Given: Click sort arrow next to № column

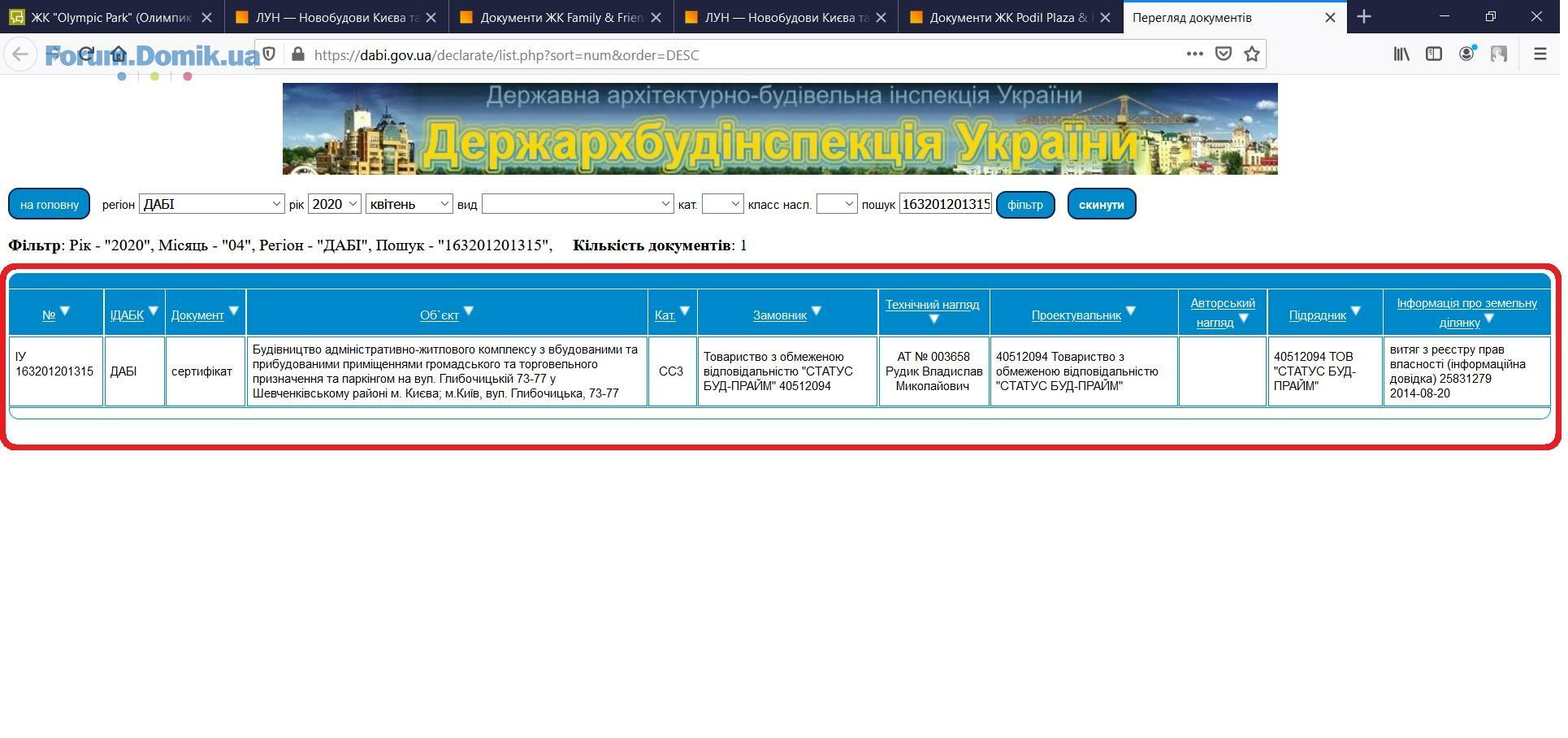Looking at the screenshot, I should coord(65,310).
